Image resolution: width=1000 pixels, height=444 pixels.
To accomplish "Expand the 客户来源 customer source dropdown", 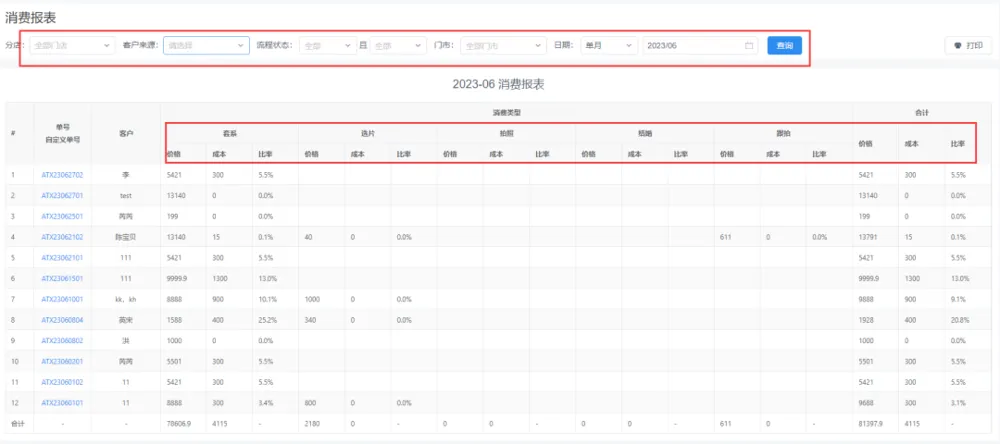I will click(x=206, y=46).
